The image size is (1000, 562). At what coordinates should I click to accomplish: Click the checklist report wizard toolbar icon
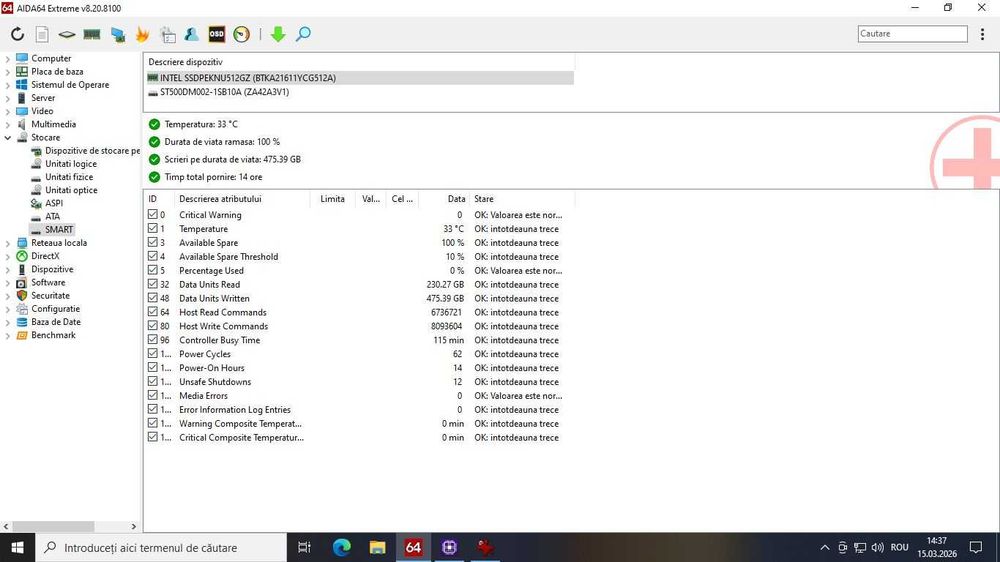[x=168, y=34]
